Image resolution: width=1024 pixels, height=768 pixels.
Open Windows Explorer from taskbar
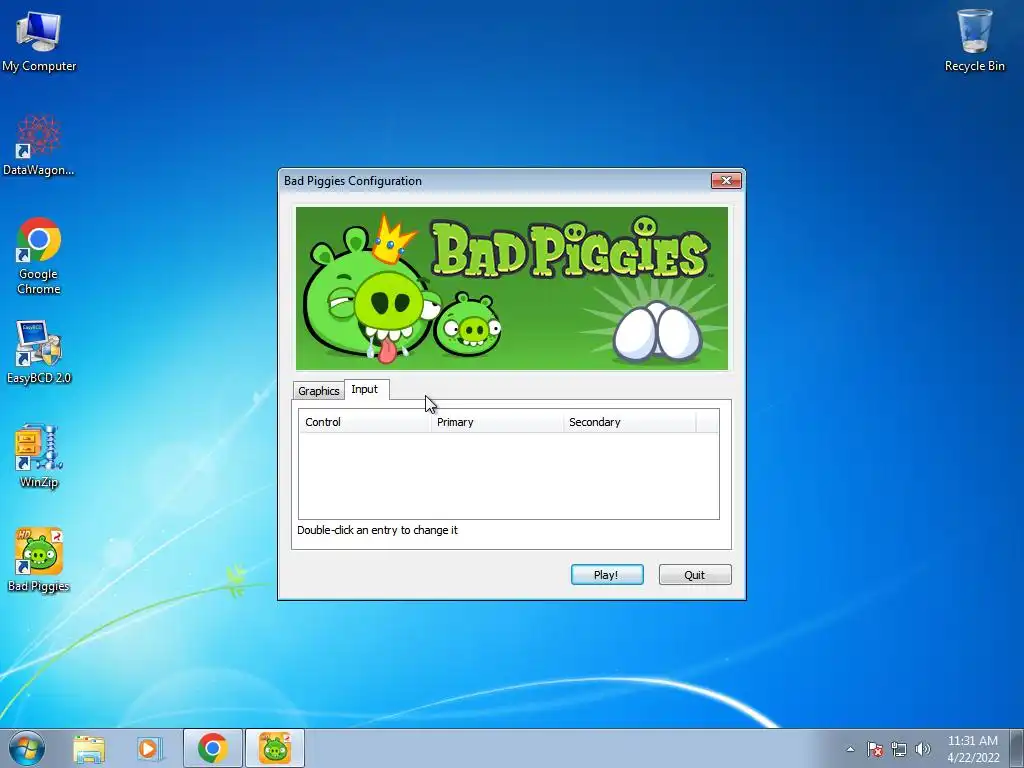[89, 748]
